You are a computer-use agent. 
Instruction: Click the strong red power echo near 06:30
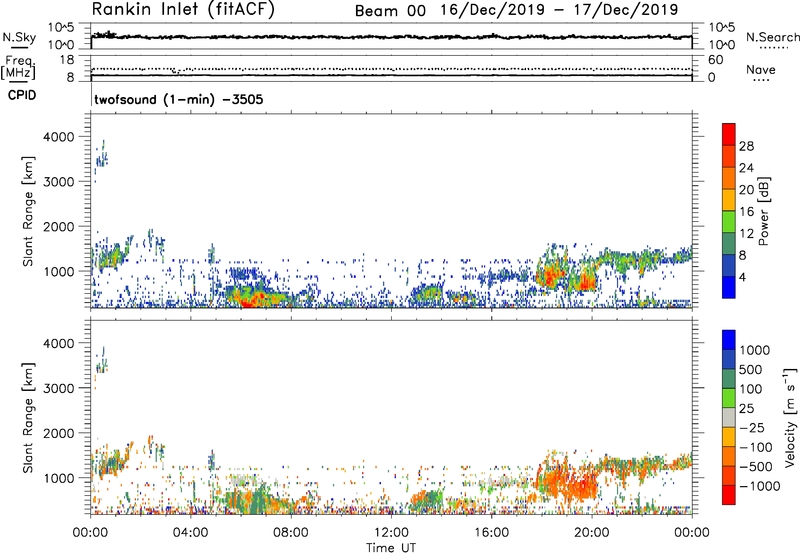click(x=253, y=300)
